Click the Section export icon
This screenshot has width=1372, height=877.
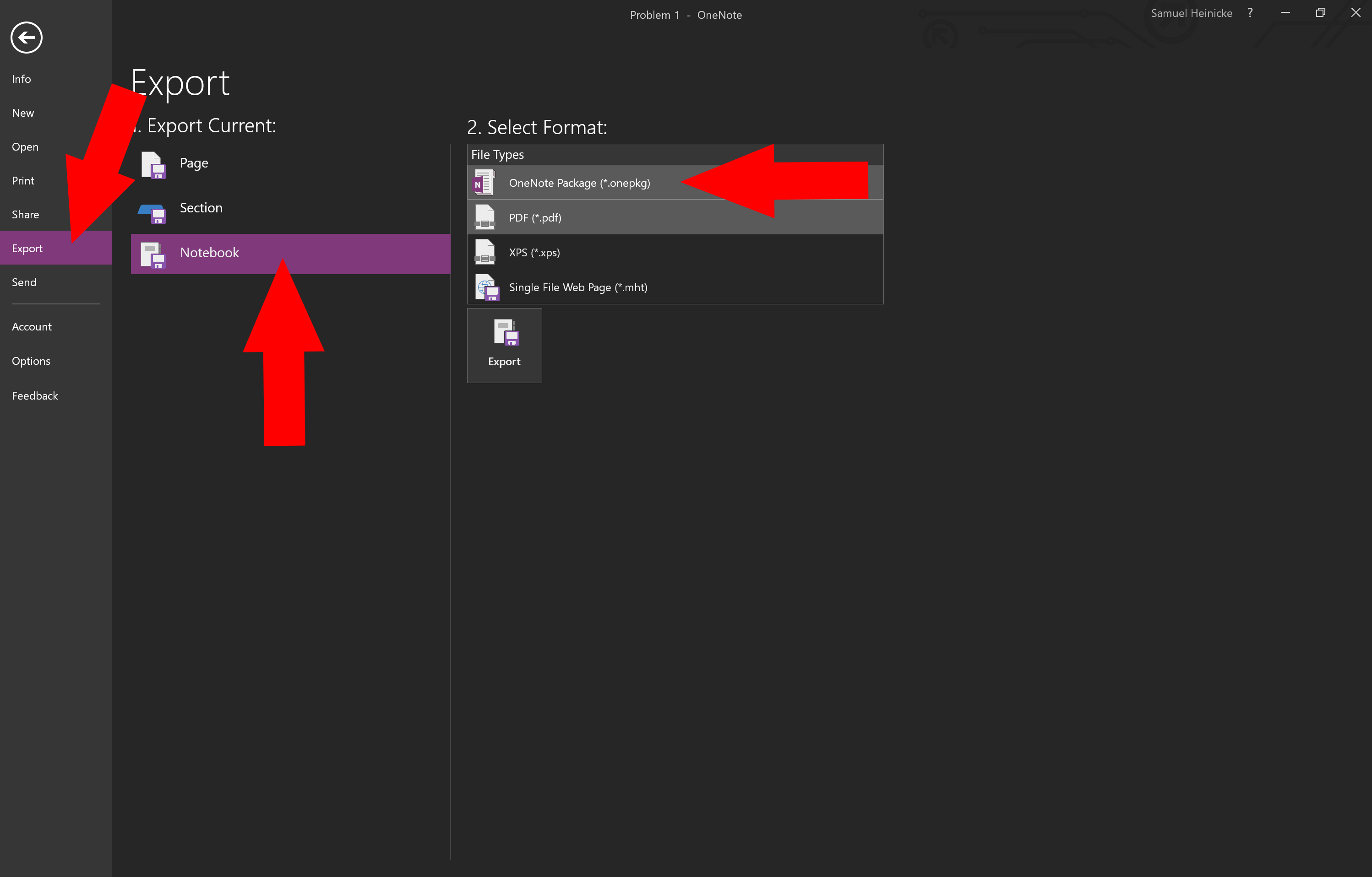point(152,212)
